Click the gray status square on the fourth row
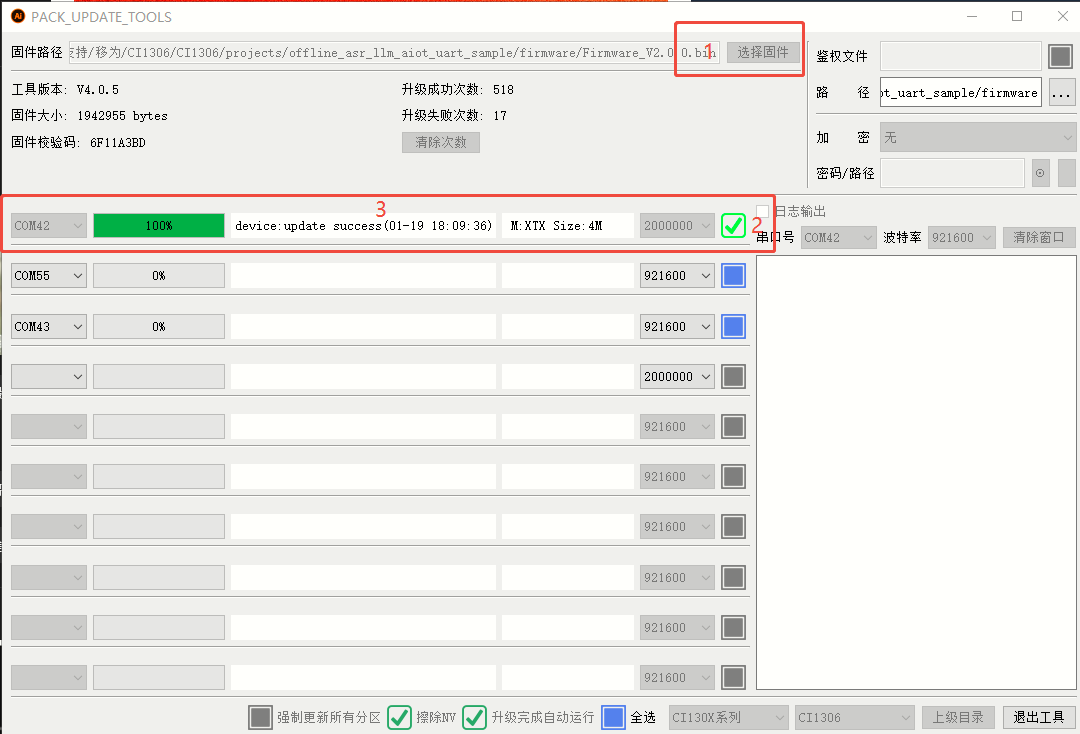 [x=733, y=376]
